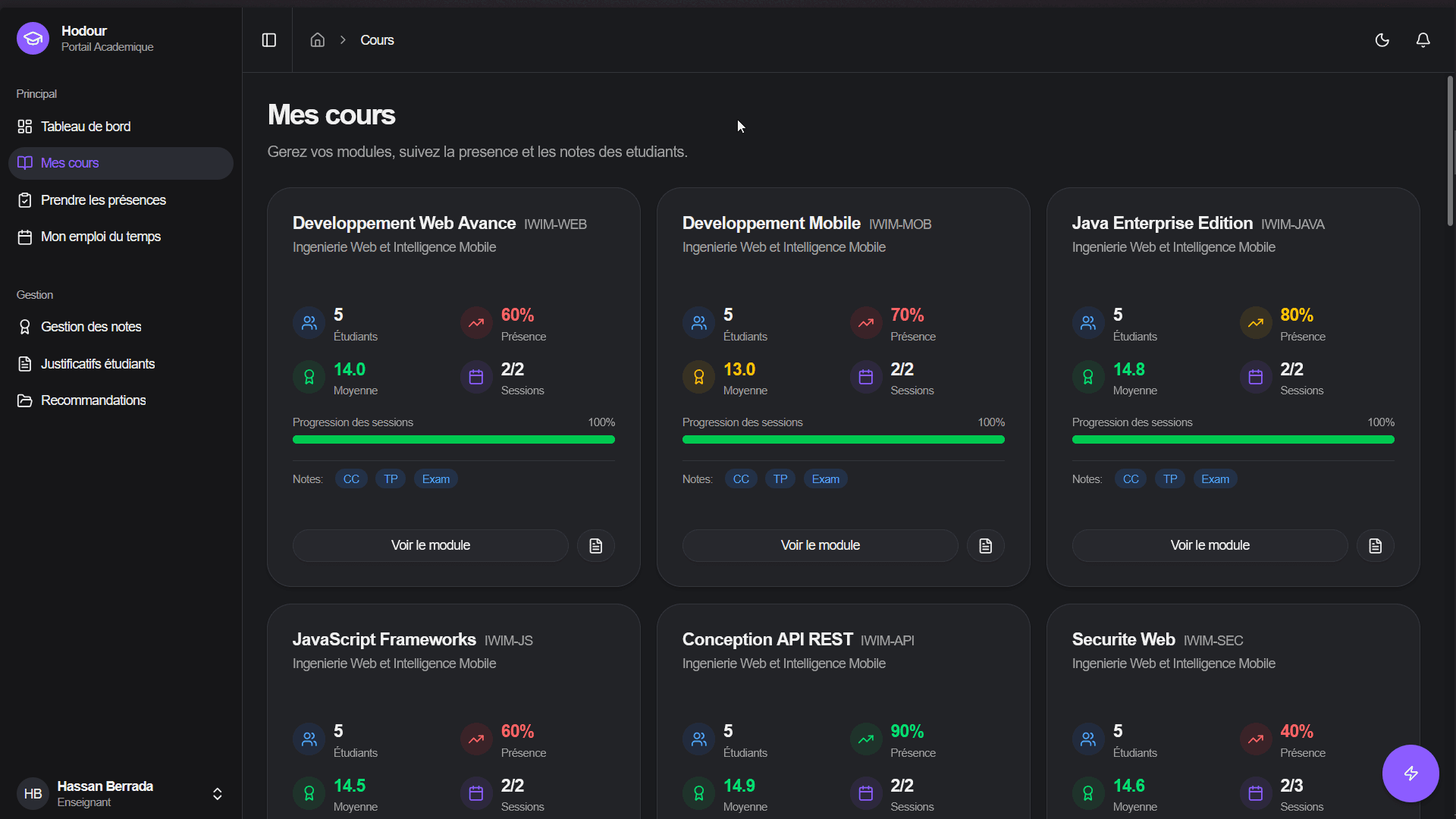Click presence trend icon in JavaScript Frameworks card
This screenshot has width=1456, height=819.
(476, 739)
